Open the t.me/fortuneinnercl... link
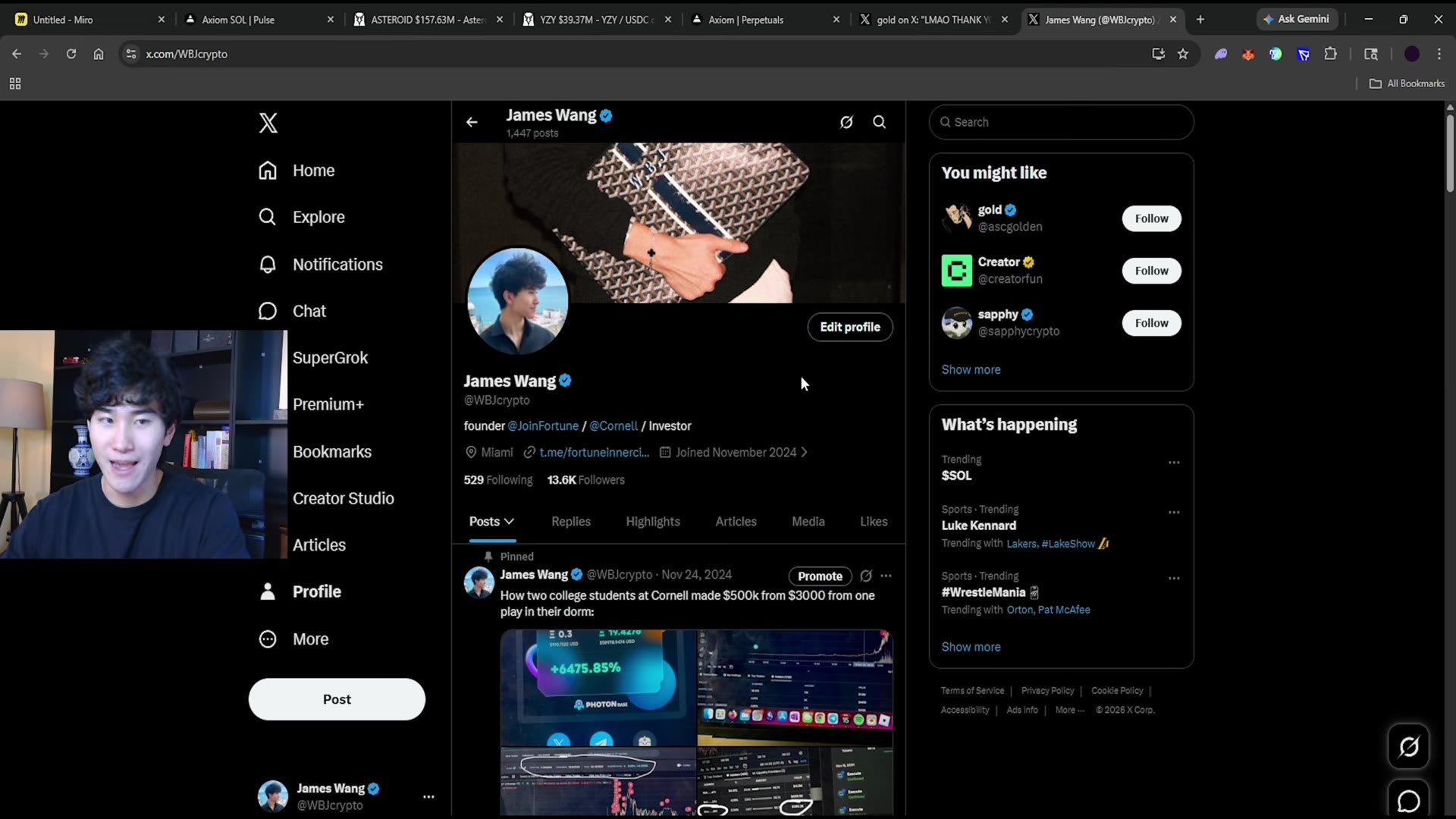Viewport: 1456px width, 819px height. point(595,453)
